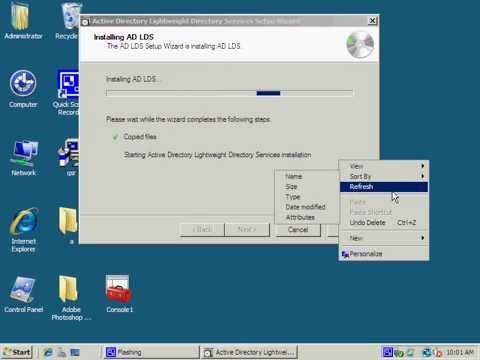The height and width of the screenshot is (360, 480).
Task: Sort desktop icons by Size
Action: click(x=307, y=187)
